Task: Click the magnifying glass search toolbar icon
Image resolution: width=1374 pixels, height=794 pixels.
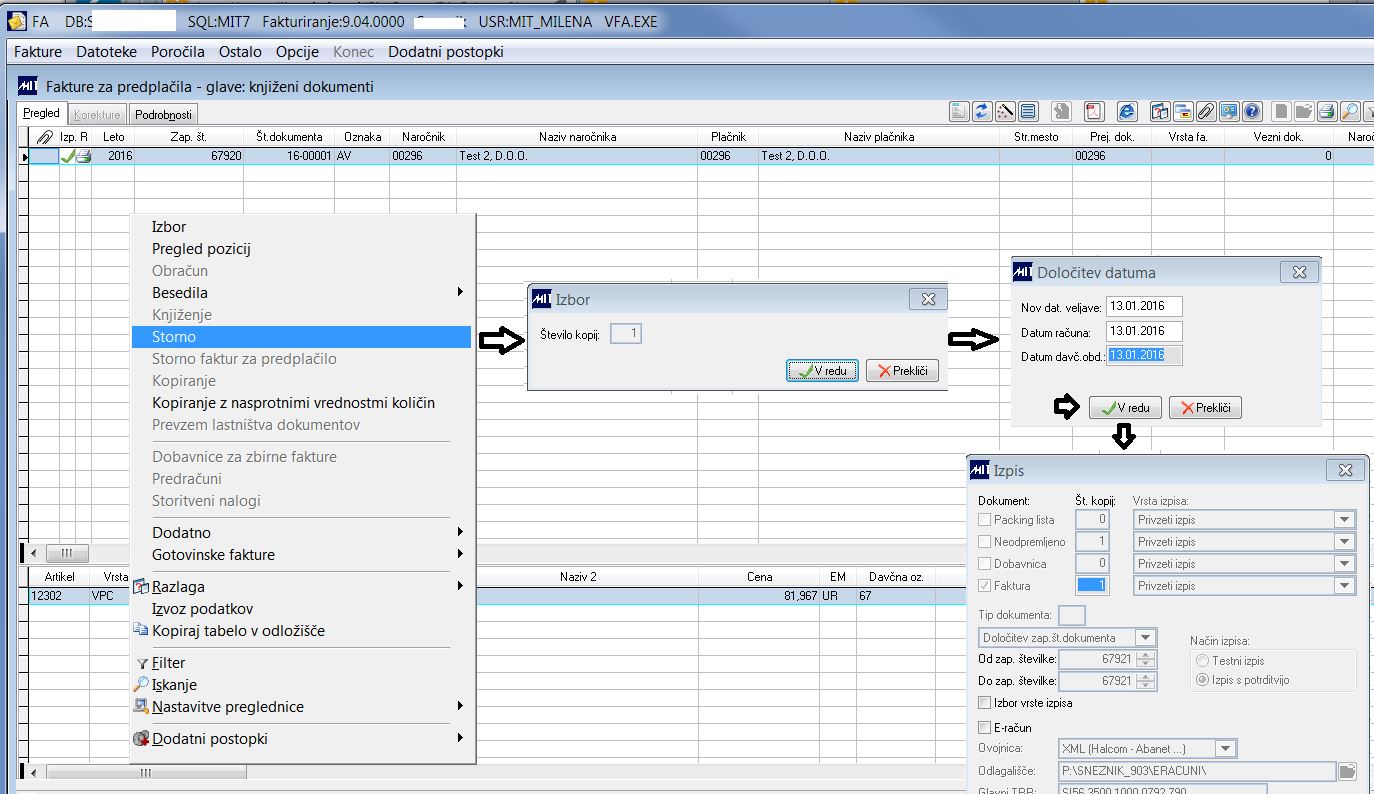Action: [x=1350, y=111]
